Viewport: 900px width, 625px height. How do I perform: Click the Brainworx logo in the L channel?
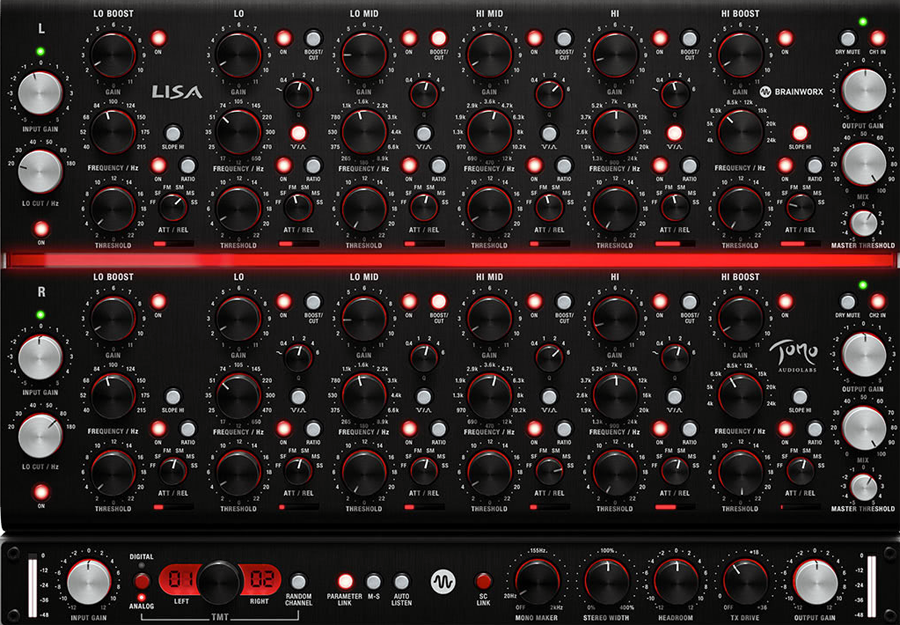pyautogui.click(x=791, y=92)
